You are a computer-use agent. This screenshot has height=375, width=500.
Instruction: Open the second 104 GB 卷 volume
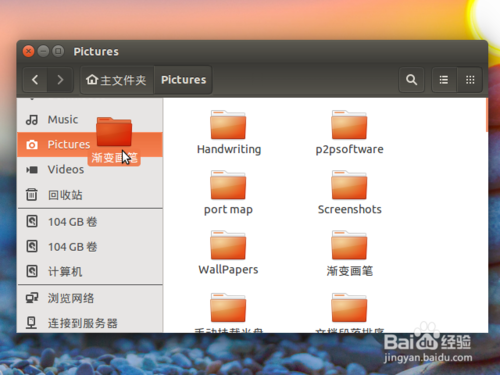pyautogui.click(x=90, y=247)
